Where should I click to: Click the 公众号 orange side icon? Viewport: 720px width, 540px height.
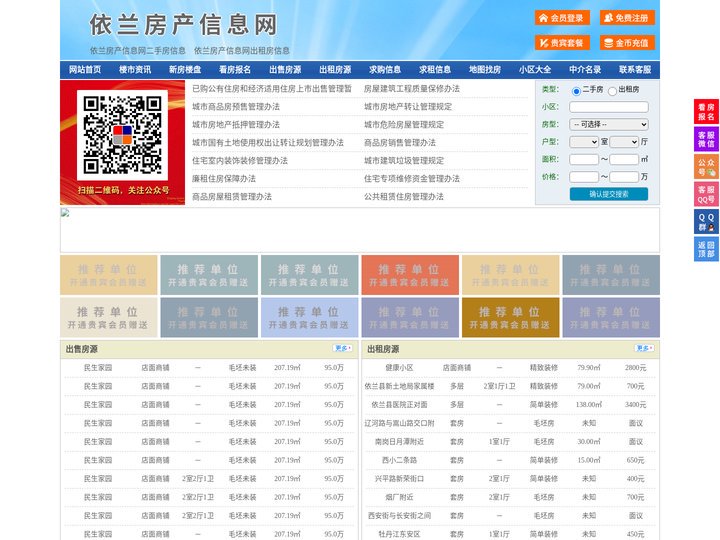click(x=706, y=167)
